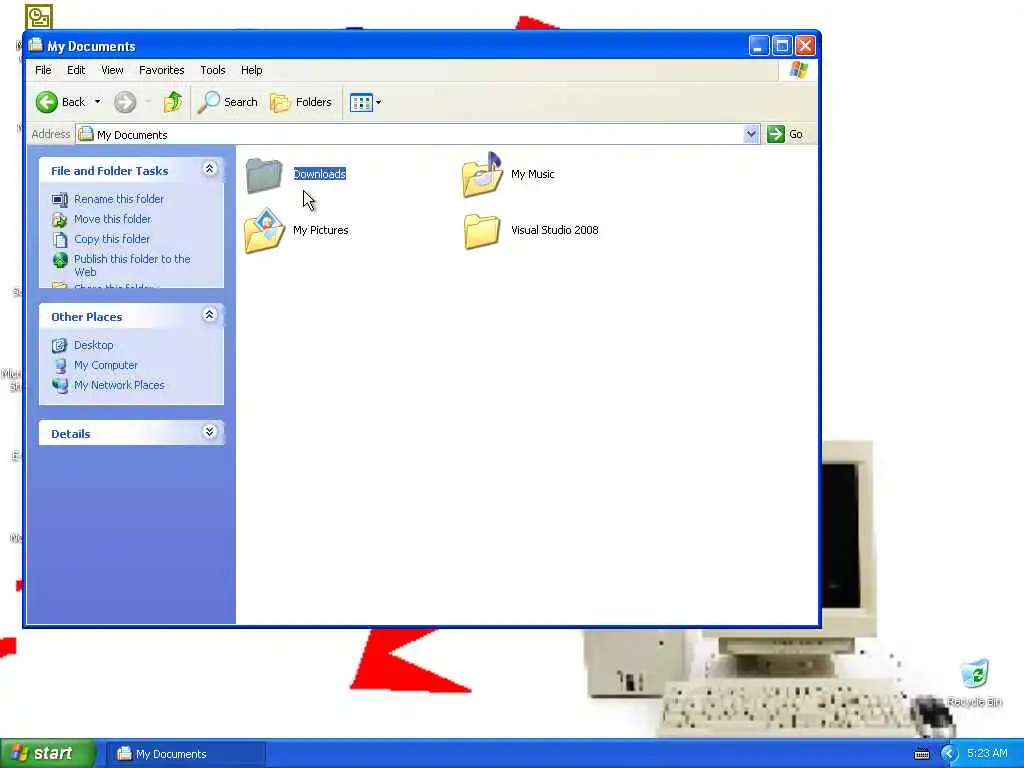The image size is (1024, 768).
Task: Maximize the My Documents window
Action: (782, 45)
